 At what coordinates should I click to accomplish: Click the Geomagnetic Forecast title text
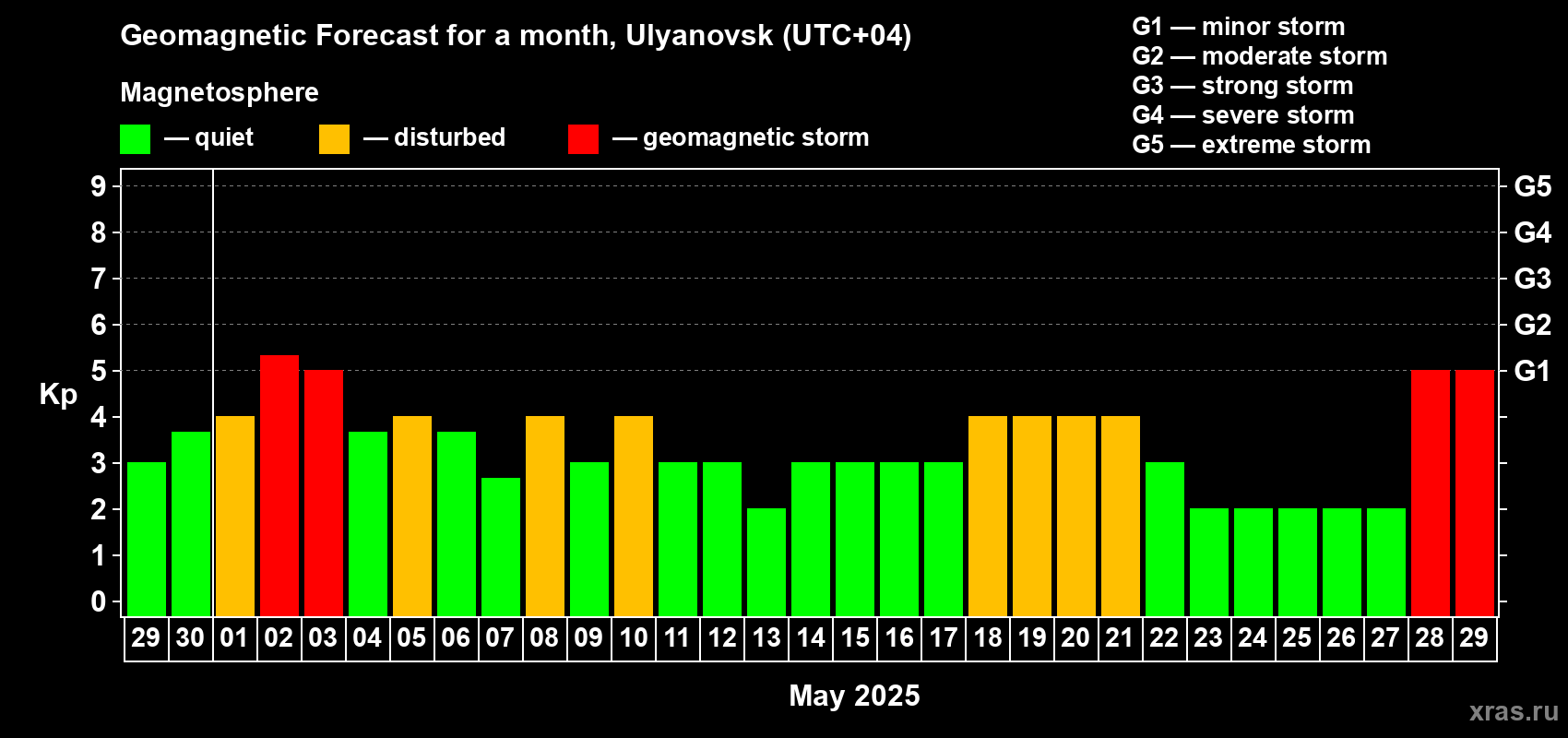point(516,36)
